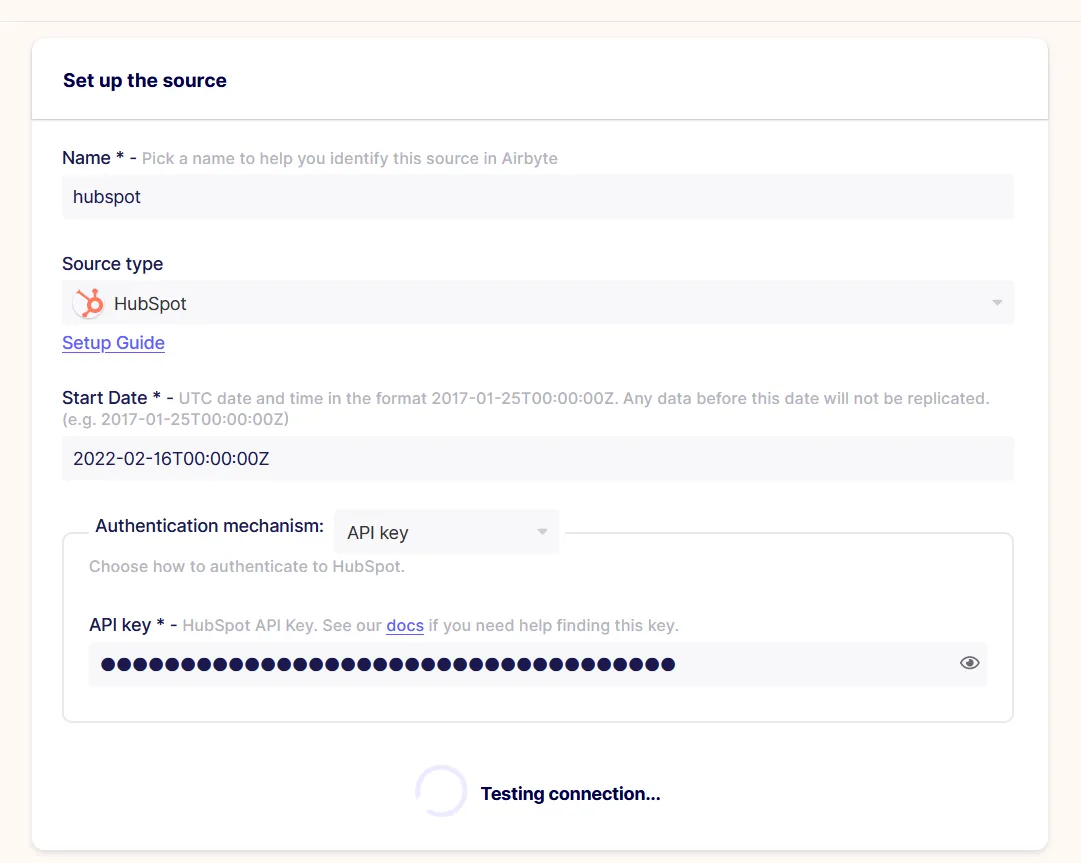Click the 'Name' field label
This screenshot has height=863, width=1081.
(86, 158)
